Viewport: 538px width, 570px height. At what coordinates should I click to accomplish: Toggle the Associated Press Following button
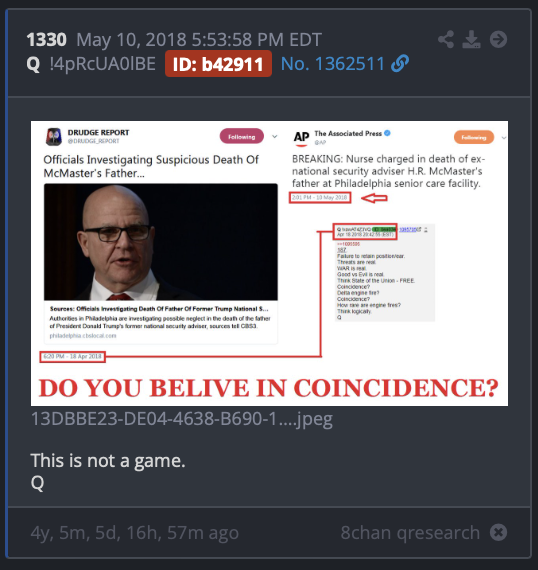point(474,137)
